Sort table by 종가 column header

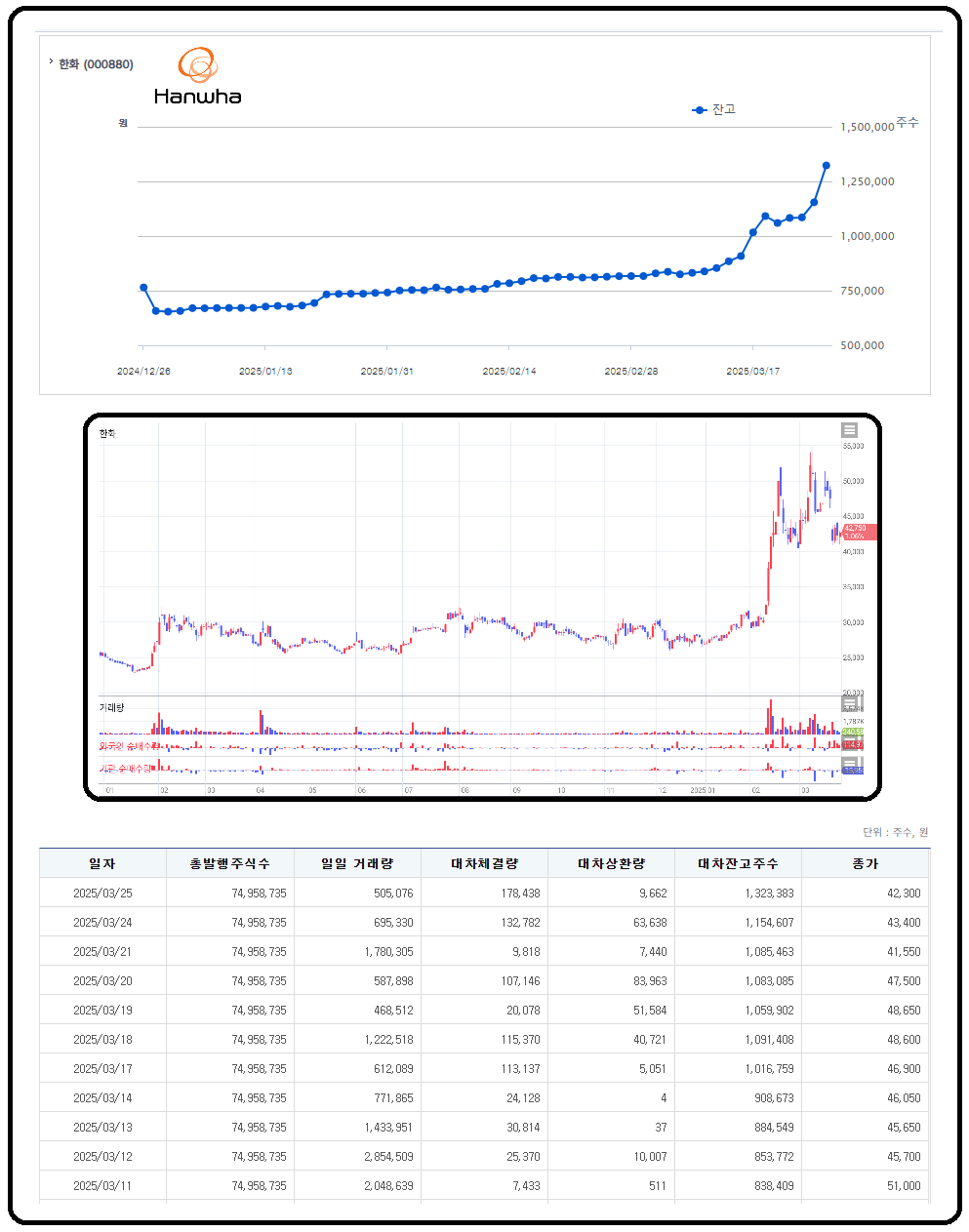click(865, 864)
